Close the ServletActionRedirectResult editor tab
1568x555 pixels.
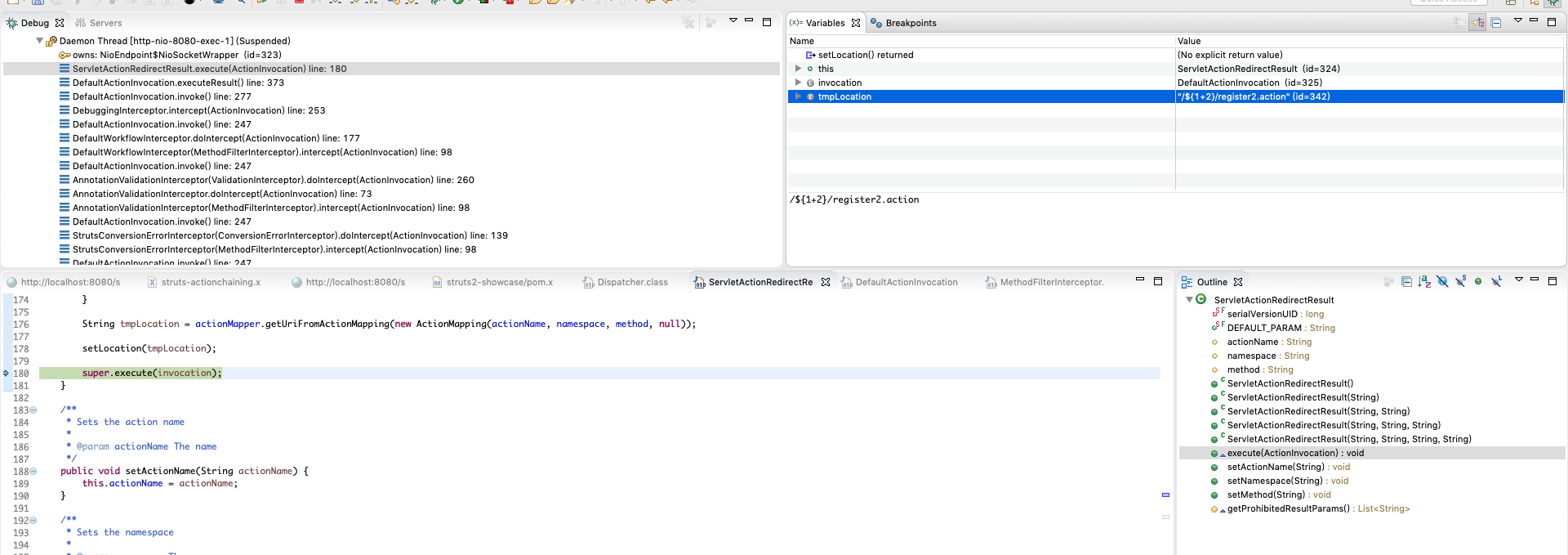826,282
